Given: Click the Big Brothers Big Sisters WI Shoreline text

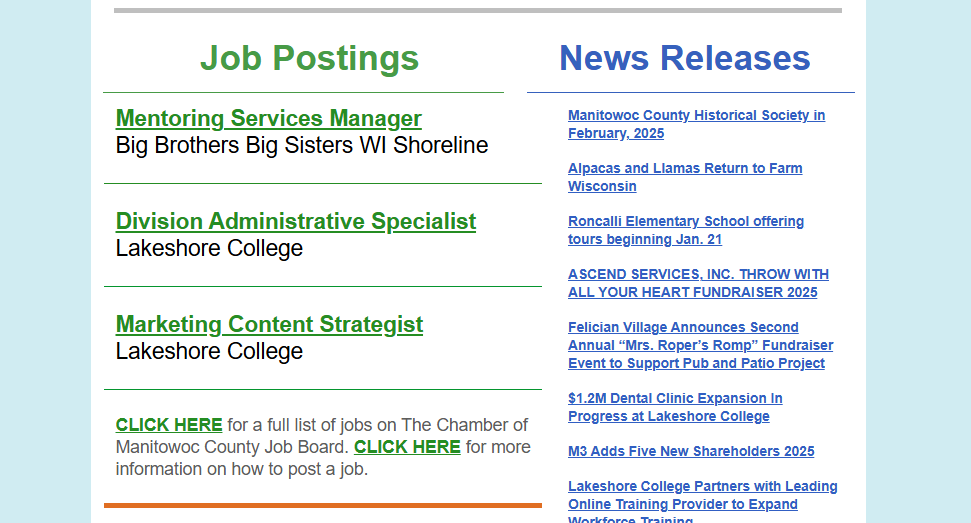Looking at the screenshot, I should [x=302, y=146].
